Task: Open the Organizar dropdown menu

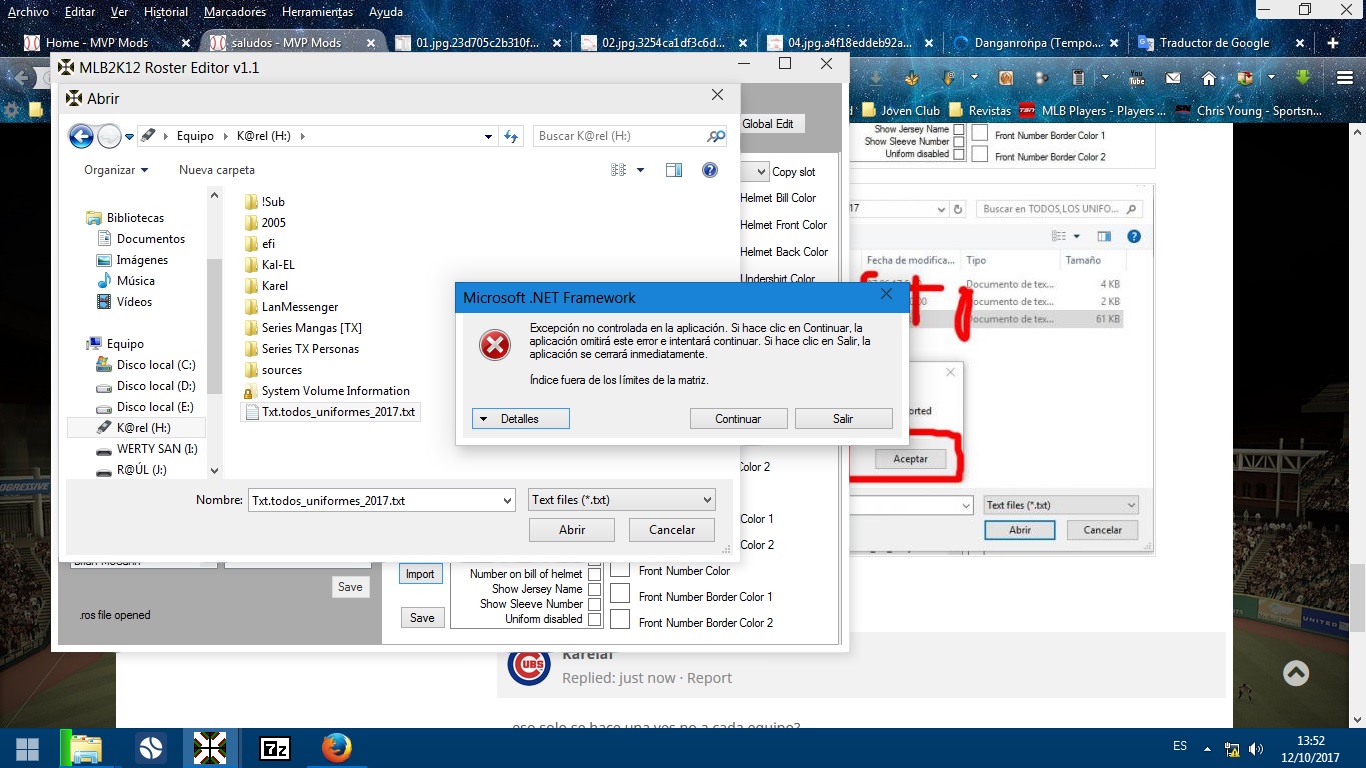Action: point(116,170)
